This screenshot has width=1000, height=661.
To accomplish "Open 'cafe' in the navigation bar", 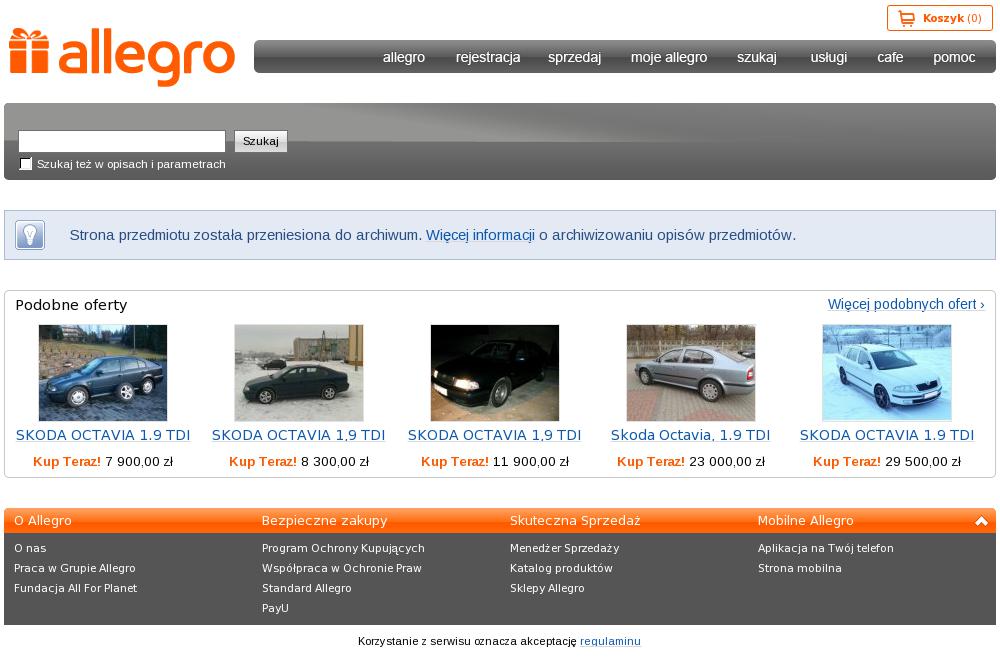I will [890, 57].
